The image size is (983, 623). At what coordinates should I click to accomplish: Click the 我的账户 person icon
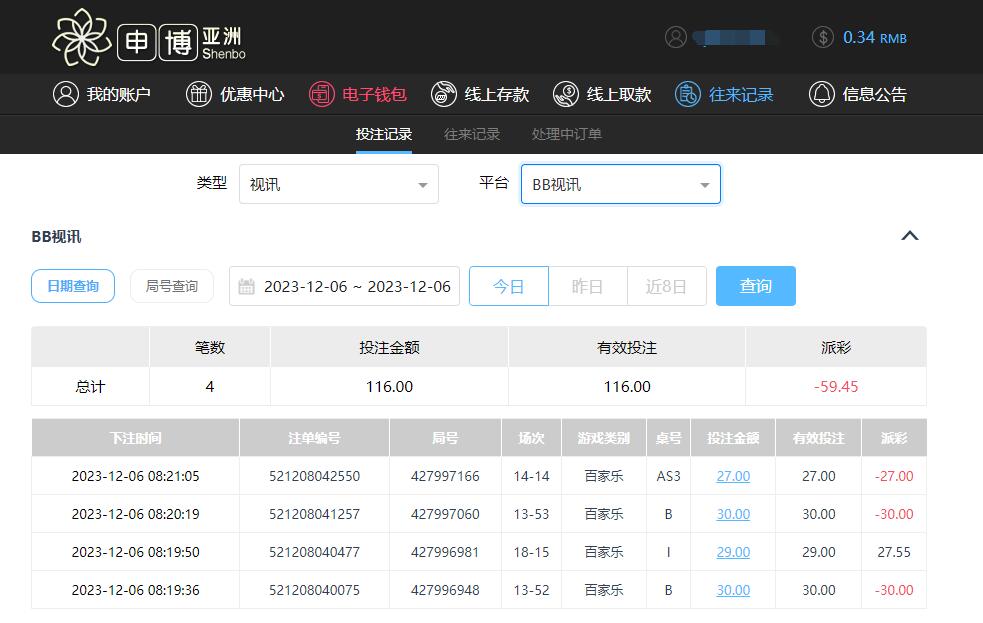tap(66, 94)
